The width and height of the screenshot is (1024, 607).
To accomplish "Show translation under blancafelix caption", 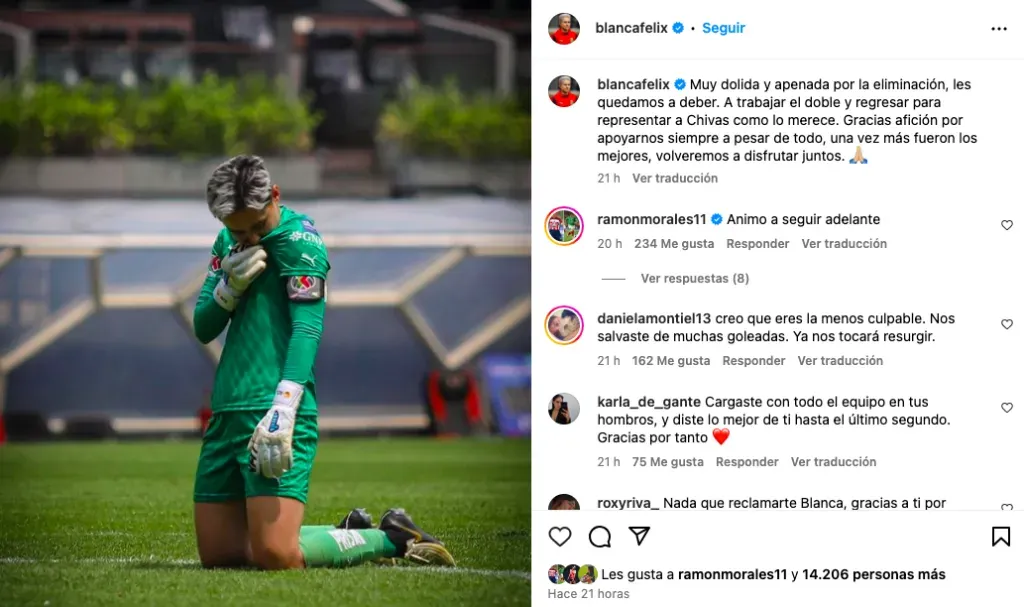I will coord(675,178).
